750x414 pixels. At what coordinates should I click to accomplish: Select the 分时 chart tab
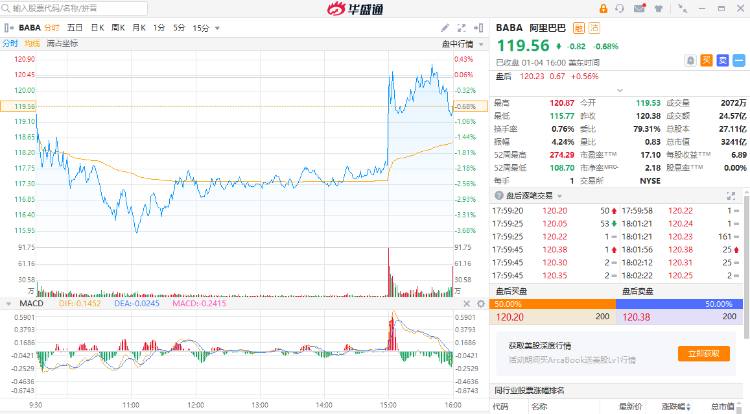[52, 28]
